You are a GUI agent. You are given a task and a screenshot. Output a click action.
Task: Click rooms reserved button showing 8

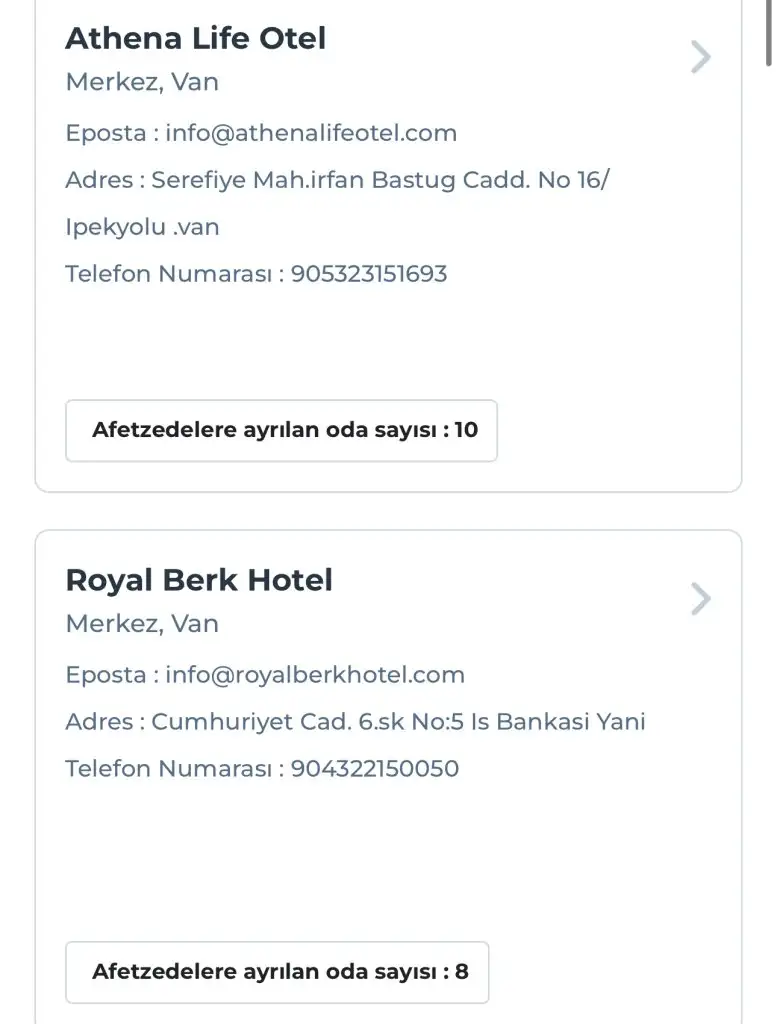[277, 972]
